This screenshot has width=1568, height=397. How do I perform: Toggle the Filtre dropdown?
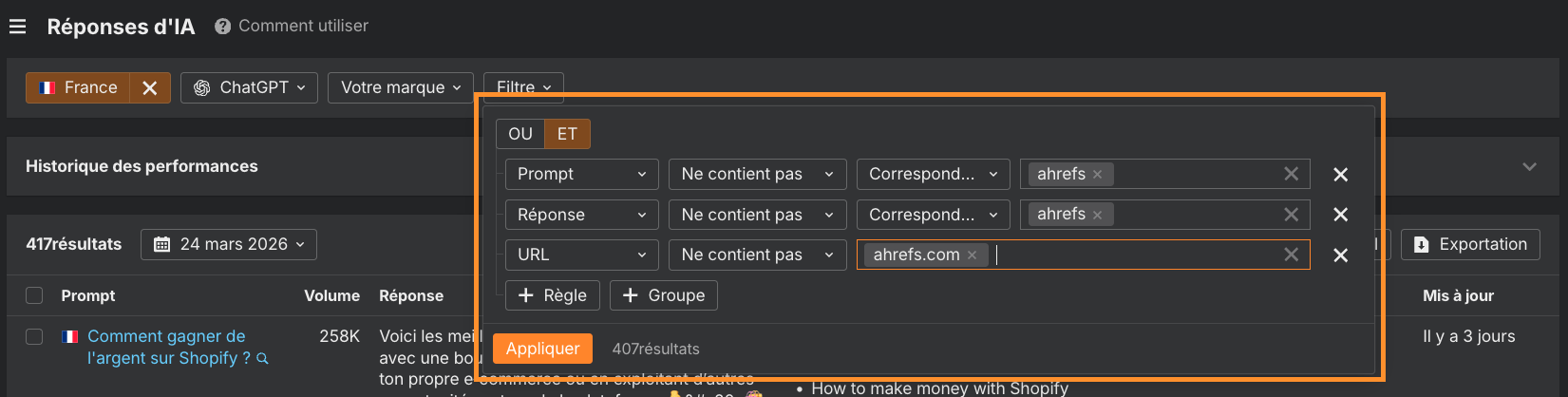tap(523, 87)
